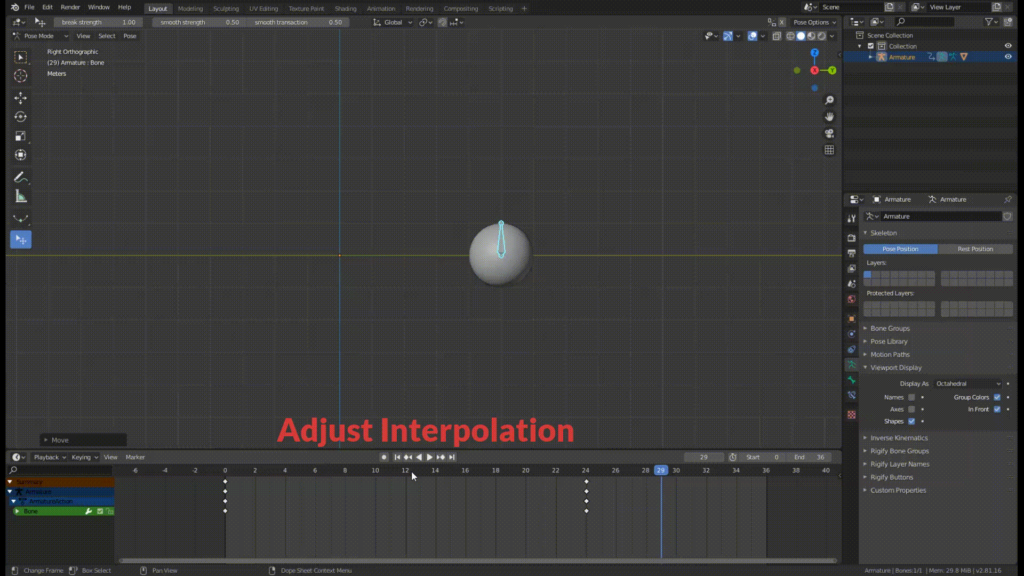Select the Move tool in toolbar
Viewport: 1024px width, 576px height.
pyautogui.click(x=20, y=98)
